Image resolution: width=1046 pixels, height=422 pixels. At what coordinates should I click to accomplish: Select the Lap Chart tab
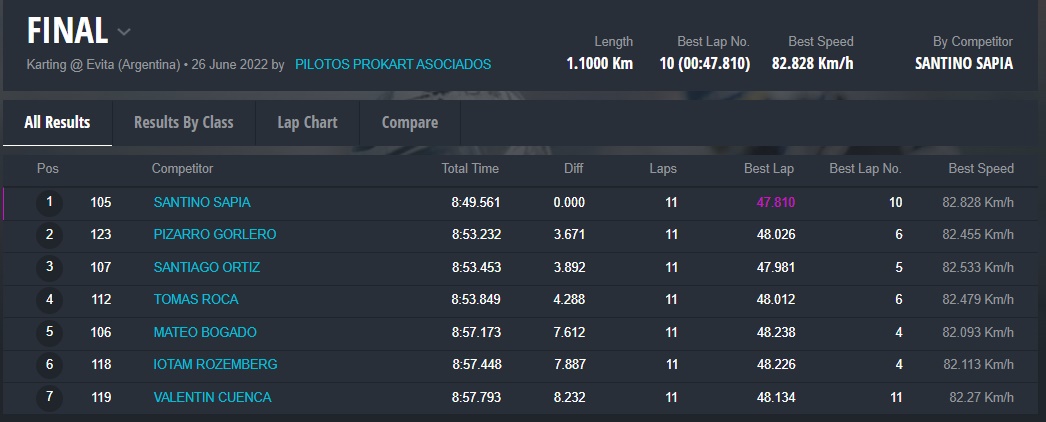pyautogui.click(x=308, y=122)
